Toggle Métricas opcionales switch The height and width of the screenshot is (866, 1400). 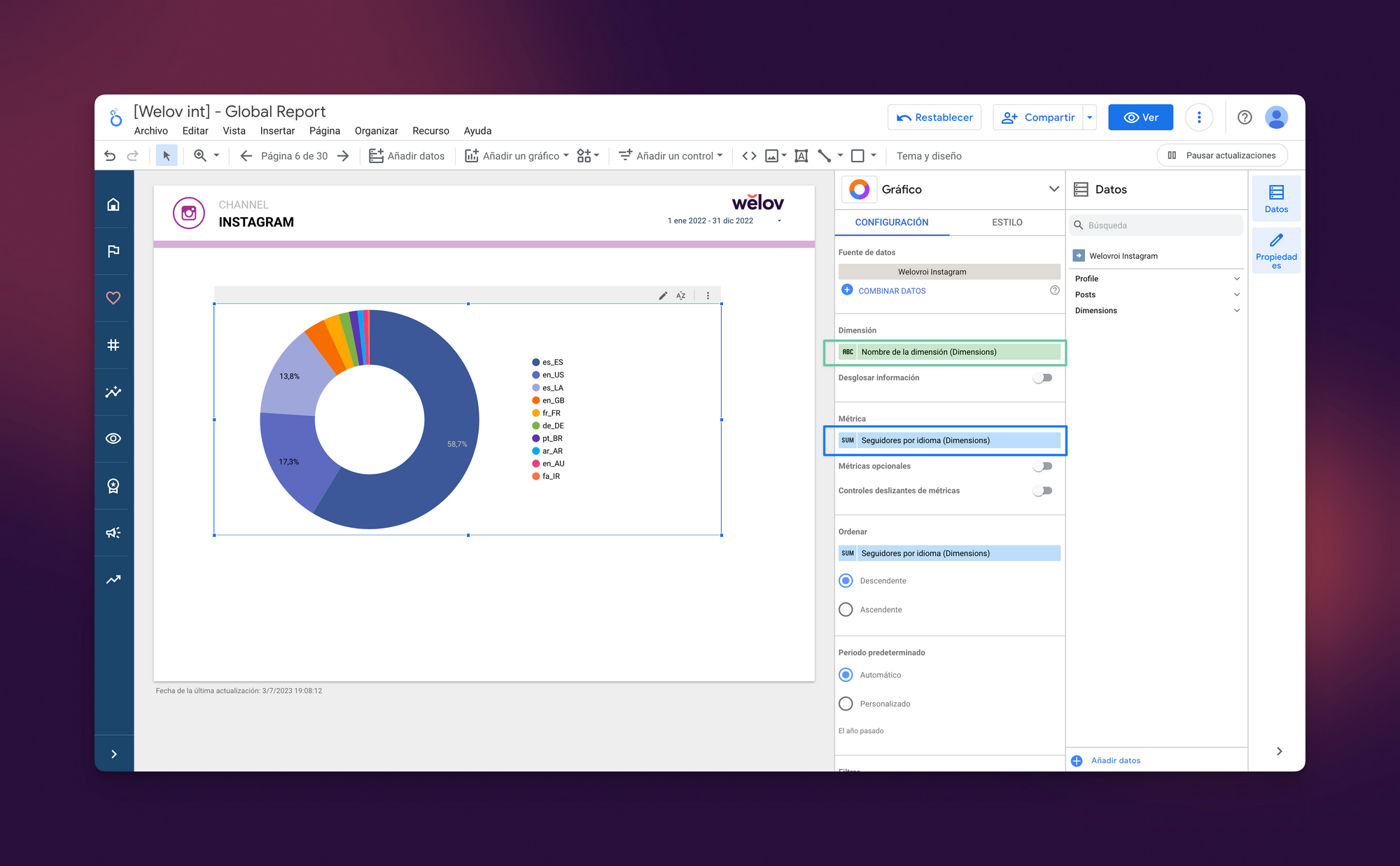[x=1043, y=466]
